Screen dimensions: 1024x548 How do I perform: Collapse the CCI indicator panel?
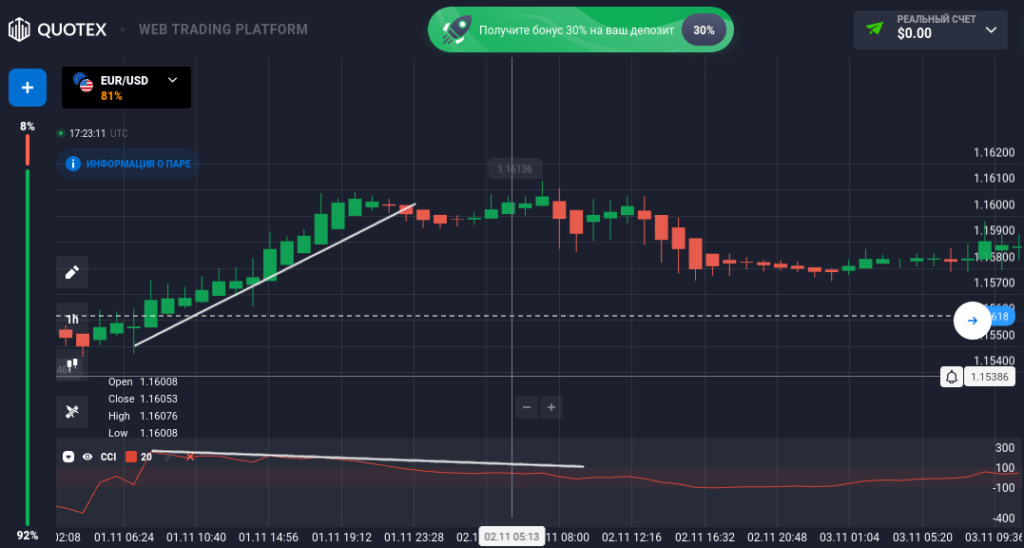[x=68, y=457]
